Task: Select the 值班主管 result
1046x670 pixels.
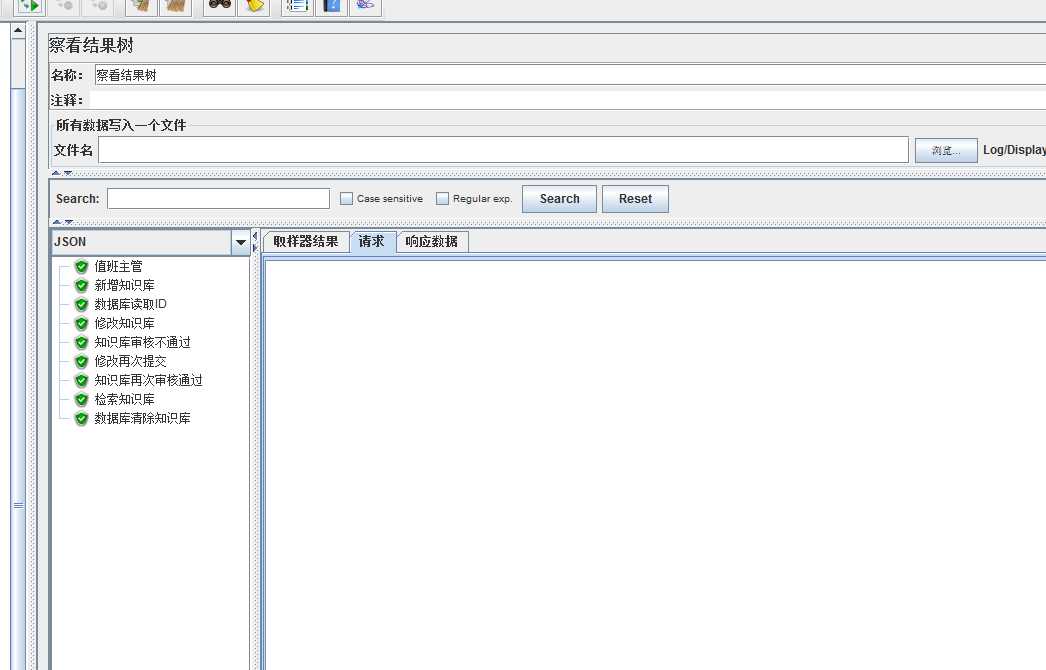Action: click(x=118, y=266)
